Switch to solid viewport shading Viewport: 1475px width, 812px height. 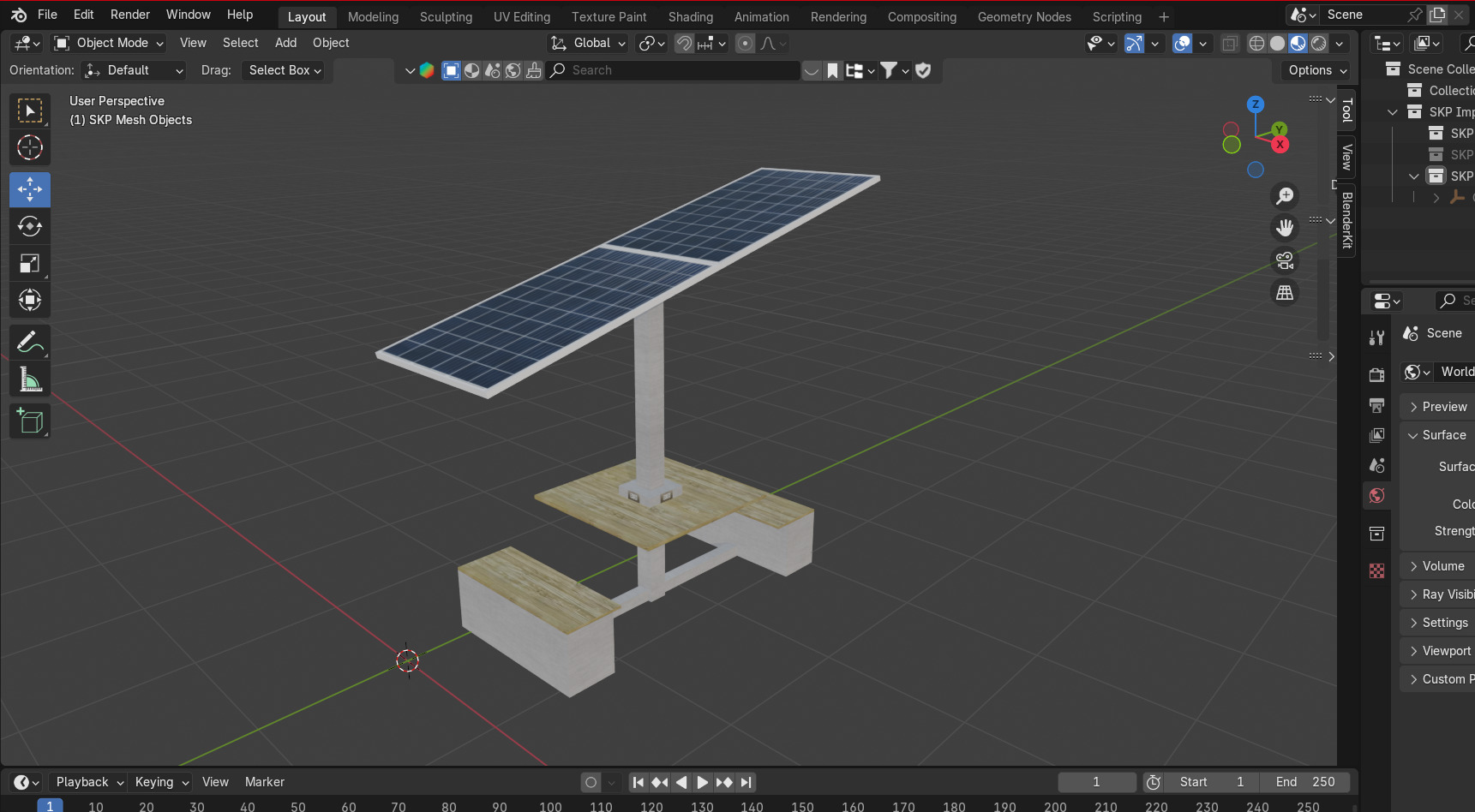pyautogui.click(x=1277, y=43)
